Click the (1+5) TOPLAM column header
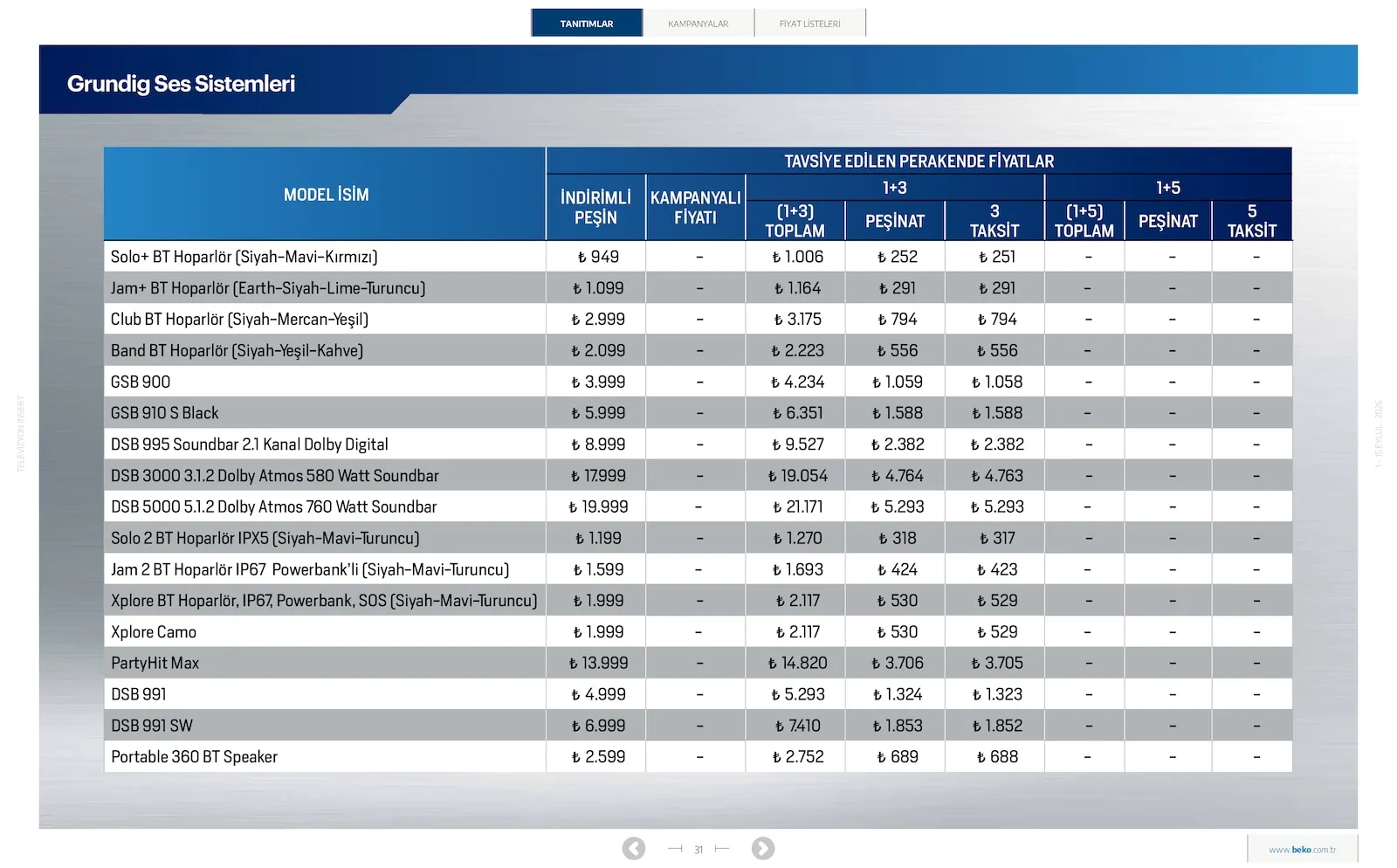 (x=1084, y=221)
